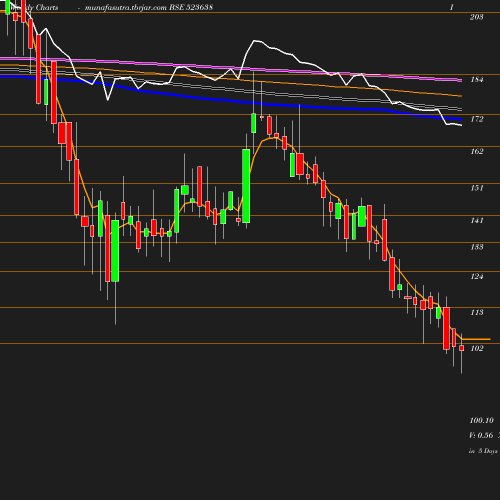This screenshot has height=500, width=500.
Task: Click the final small red candle near 102
Action: [x=462, y=348]
